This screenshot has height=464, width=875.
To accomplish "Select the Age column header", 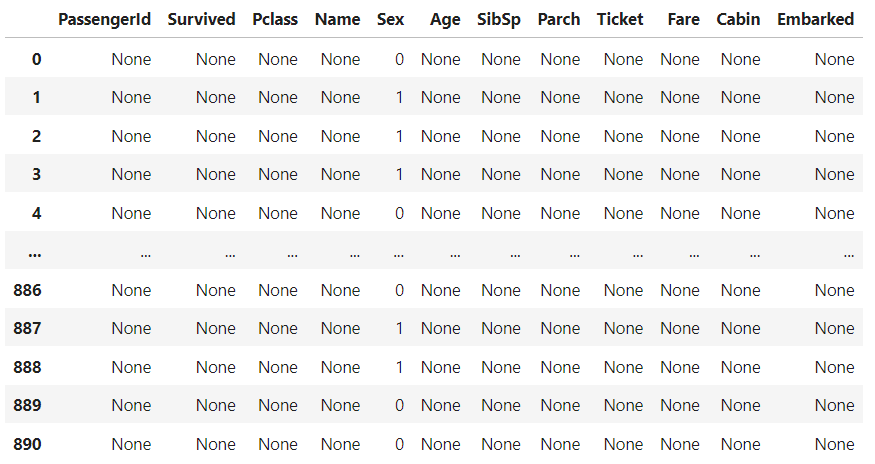I will pos(445,19).
